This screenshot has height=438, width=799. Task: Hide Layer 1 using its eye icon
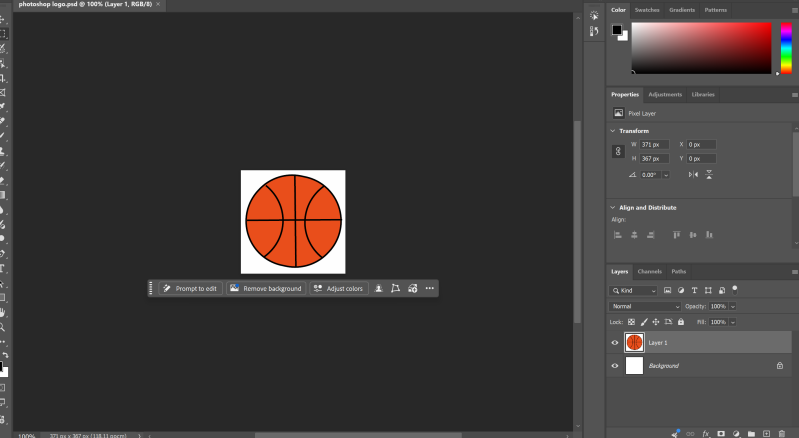coord(615,343)
